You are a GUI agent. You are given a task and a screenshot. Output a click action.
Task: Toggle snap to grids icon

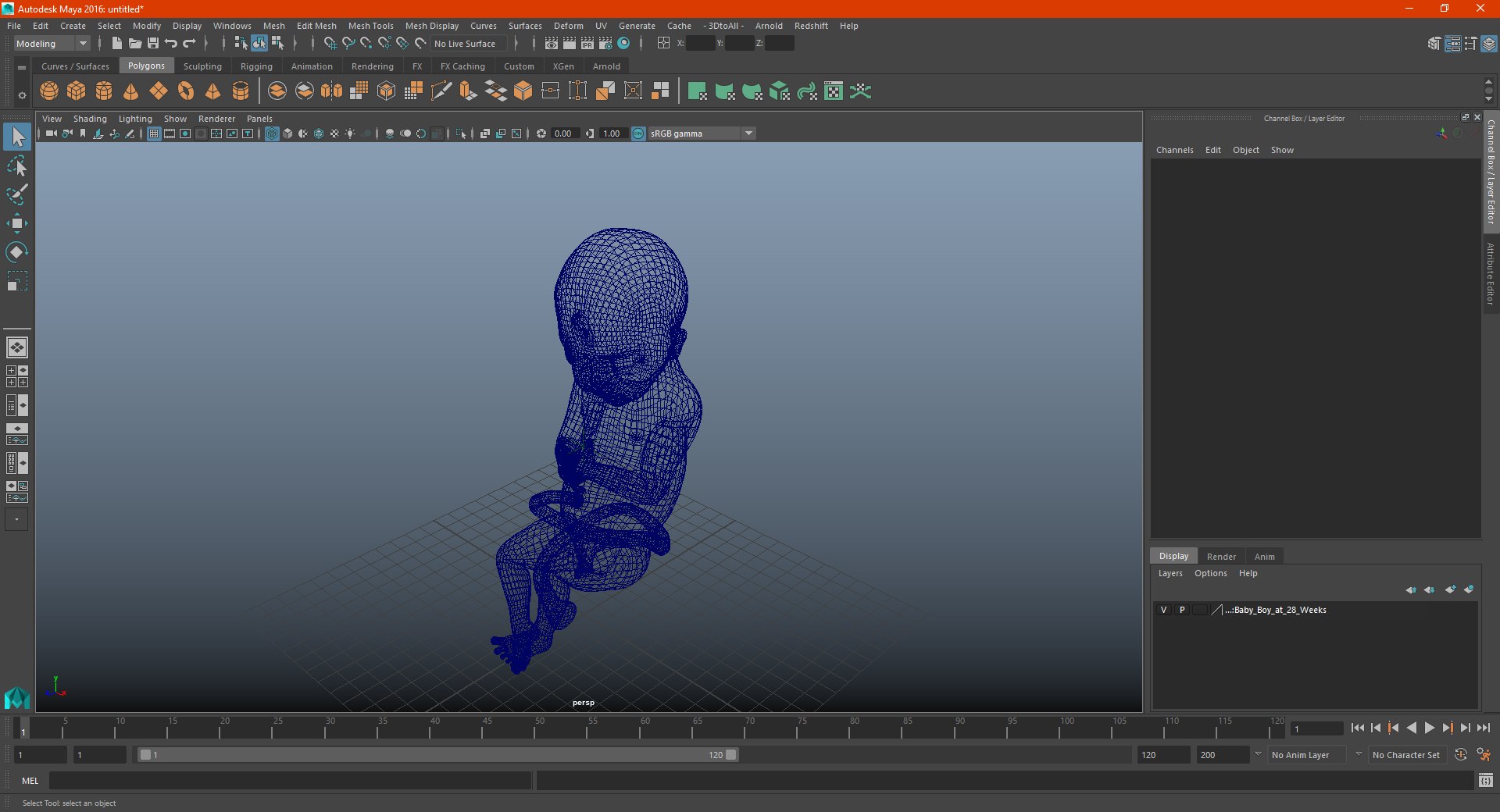[330, 44]
